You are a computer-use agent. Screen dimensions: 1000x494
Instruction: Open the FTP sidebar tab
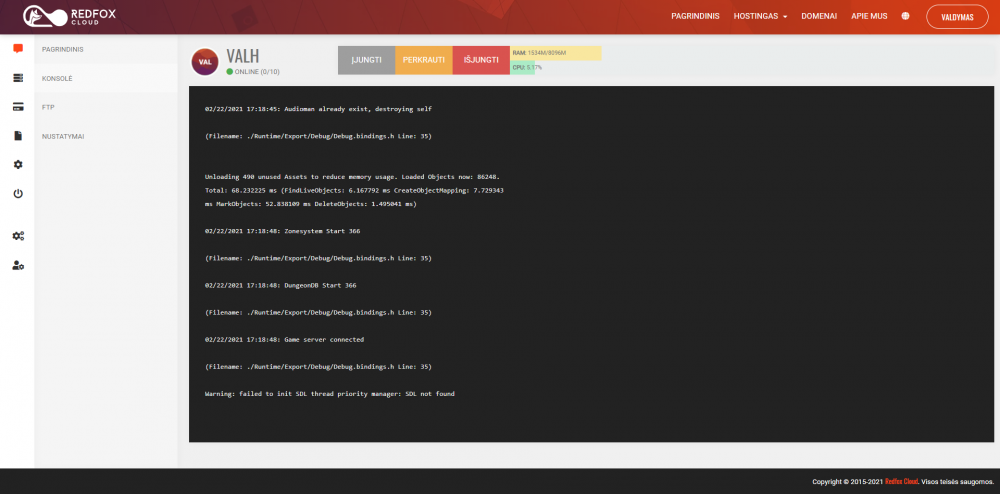click(106, 107)
